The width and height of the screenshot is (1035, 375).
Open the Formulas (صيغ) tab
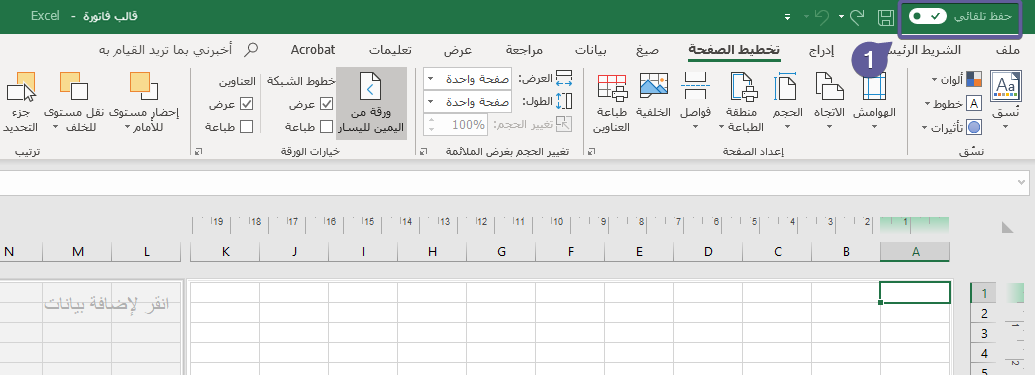(x=648, y=50)
